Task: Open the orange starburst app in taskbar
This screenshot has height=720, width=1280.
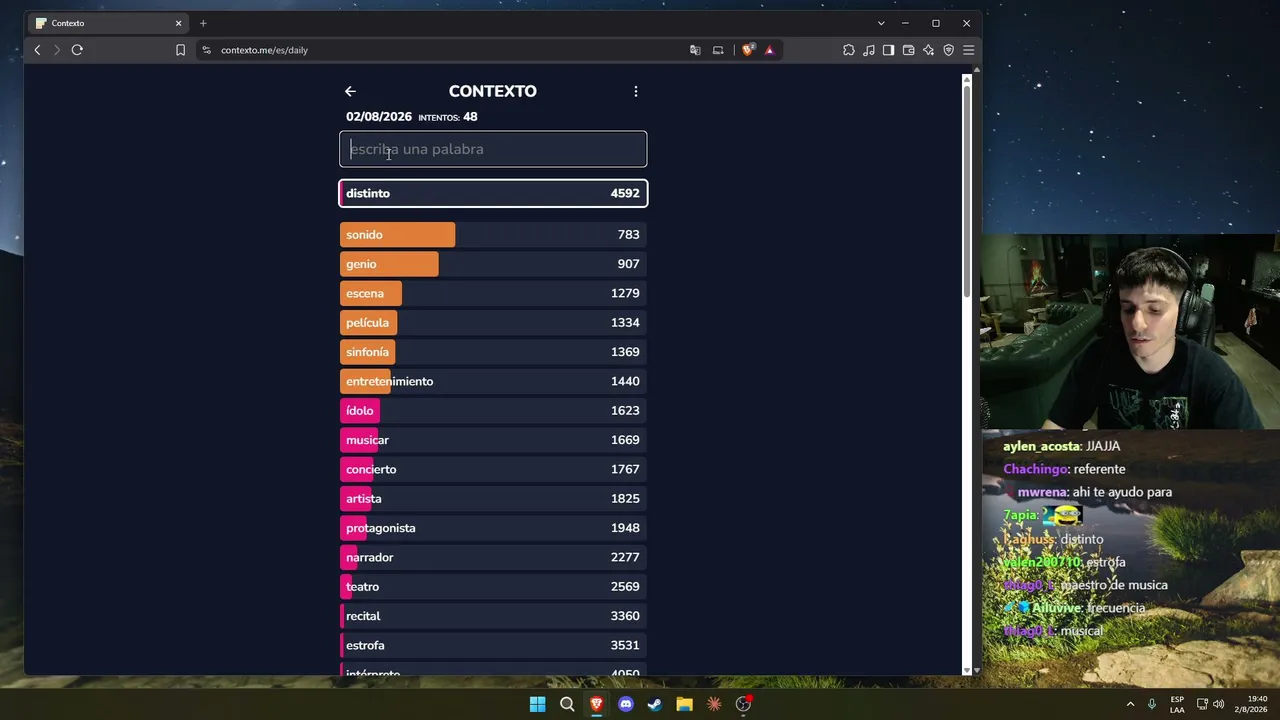Action: point(714,704)
